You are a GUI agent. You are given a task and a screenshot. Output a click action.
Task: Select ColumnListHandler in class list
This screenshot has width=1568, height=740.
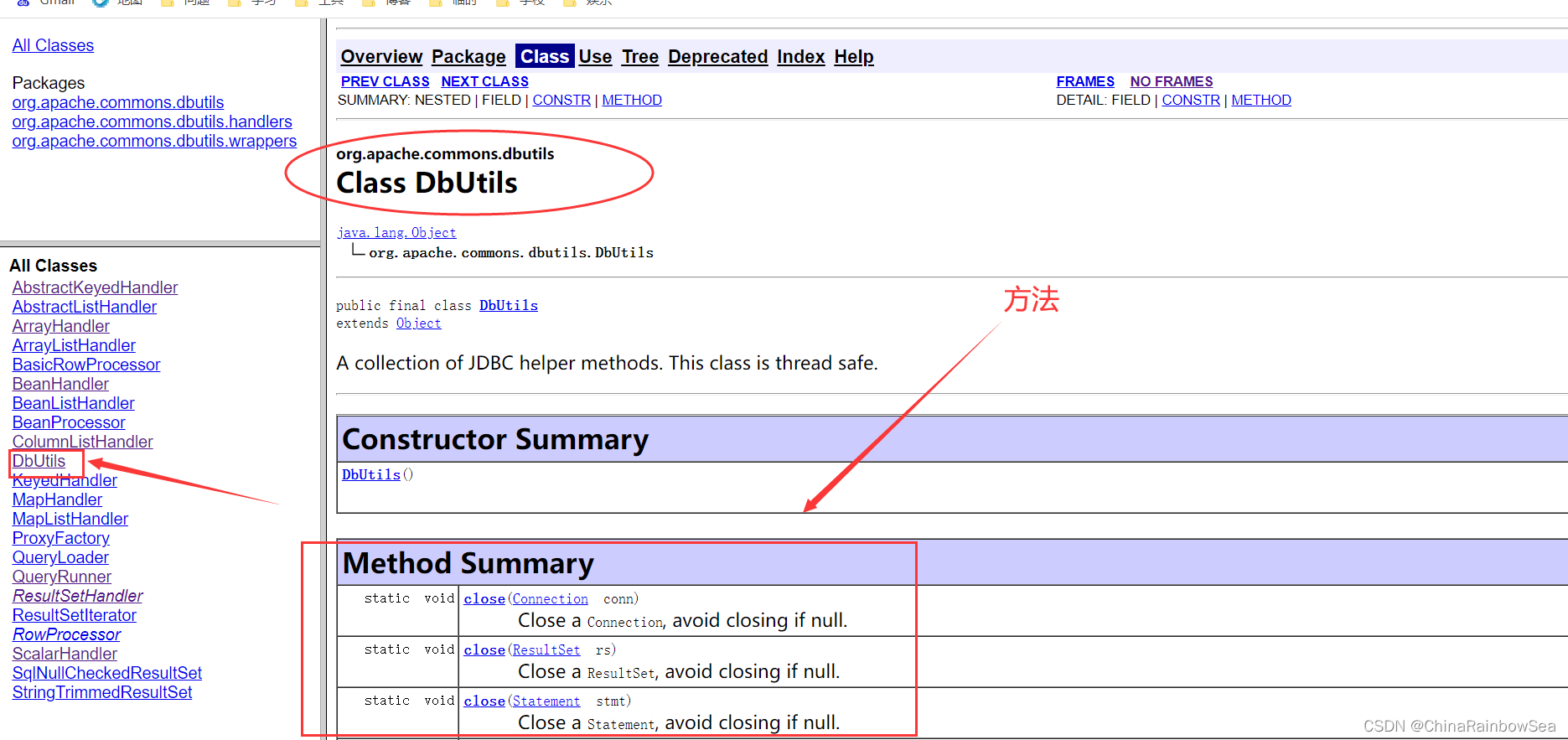pos(82,442)
